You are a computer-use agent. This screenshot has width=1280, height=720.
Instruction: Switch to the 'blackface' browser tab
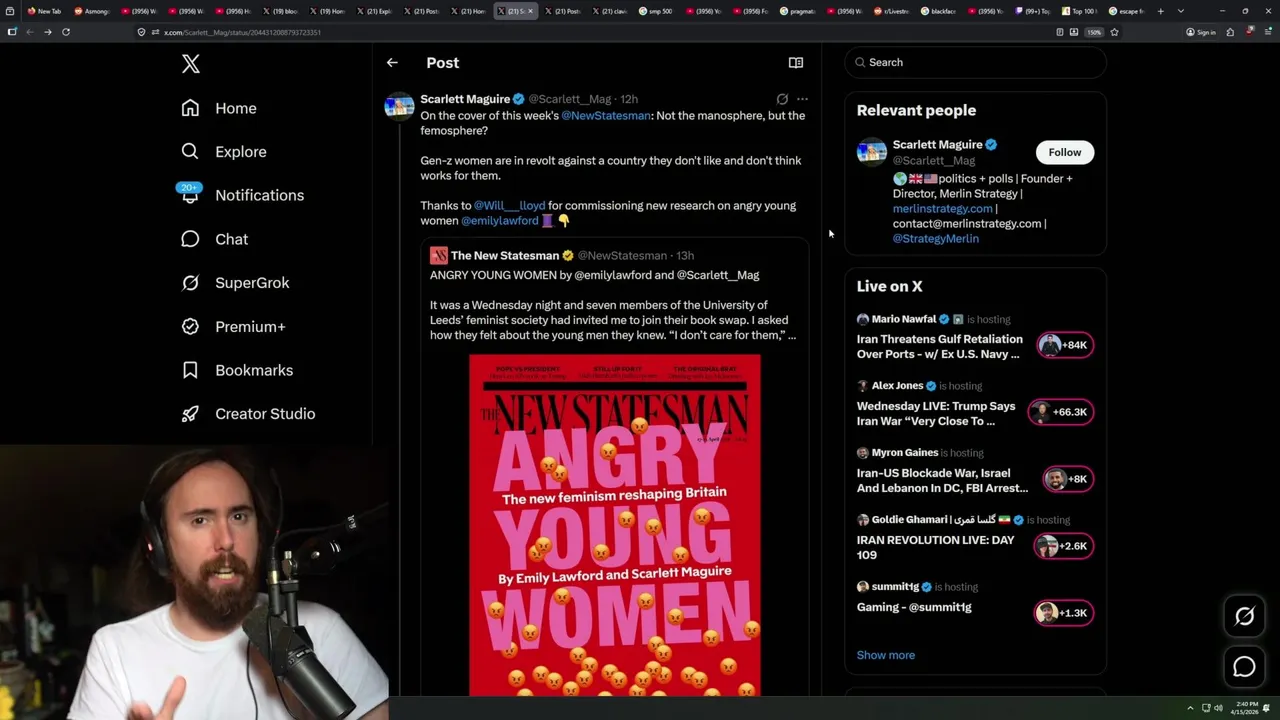tap(937, 11)
